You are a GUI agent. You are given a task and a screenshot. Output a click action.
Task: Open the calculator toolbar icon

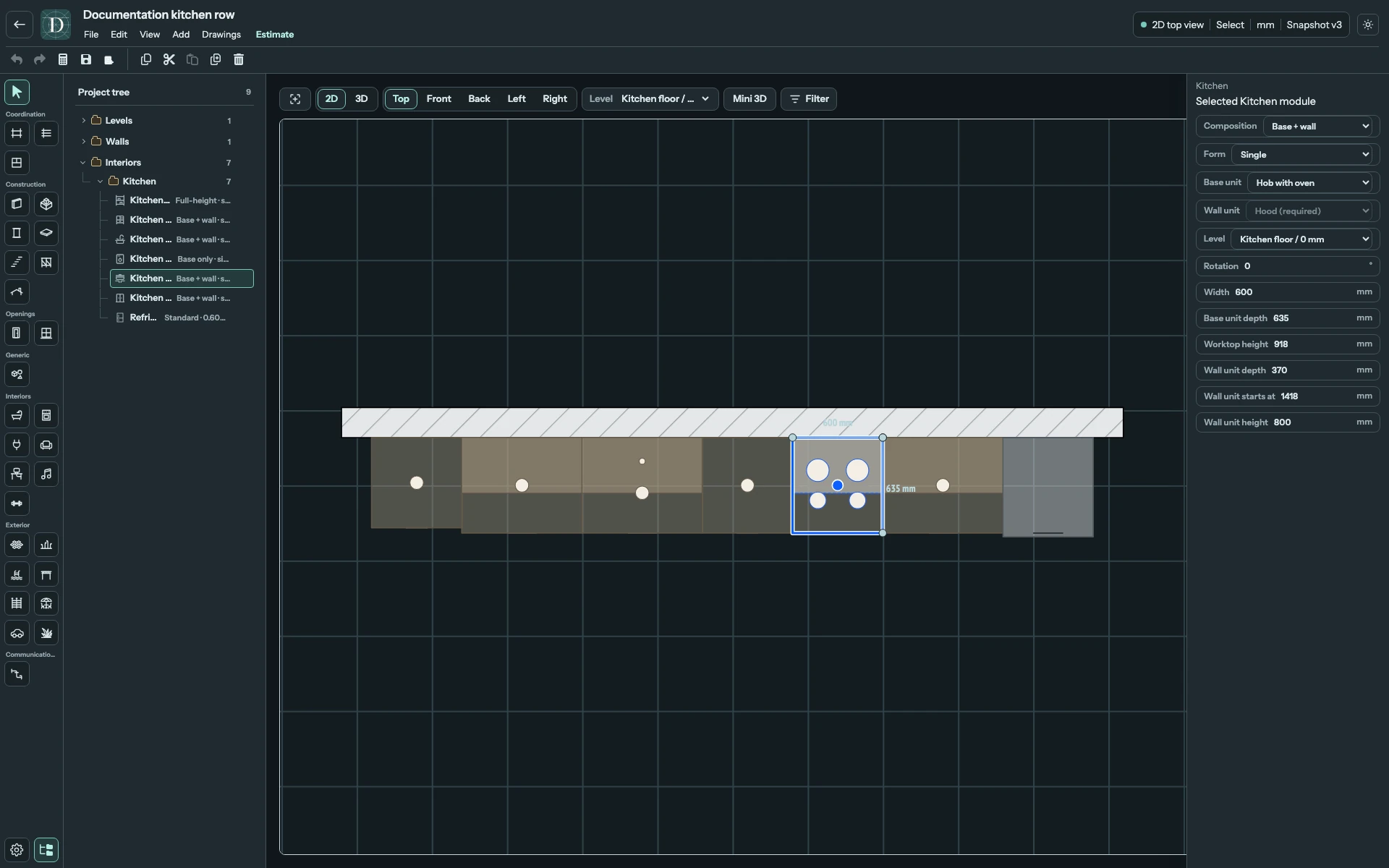[x=63, y=59]
